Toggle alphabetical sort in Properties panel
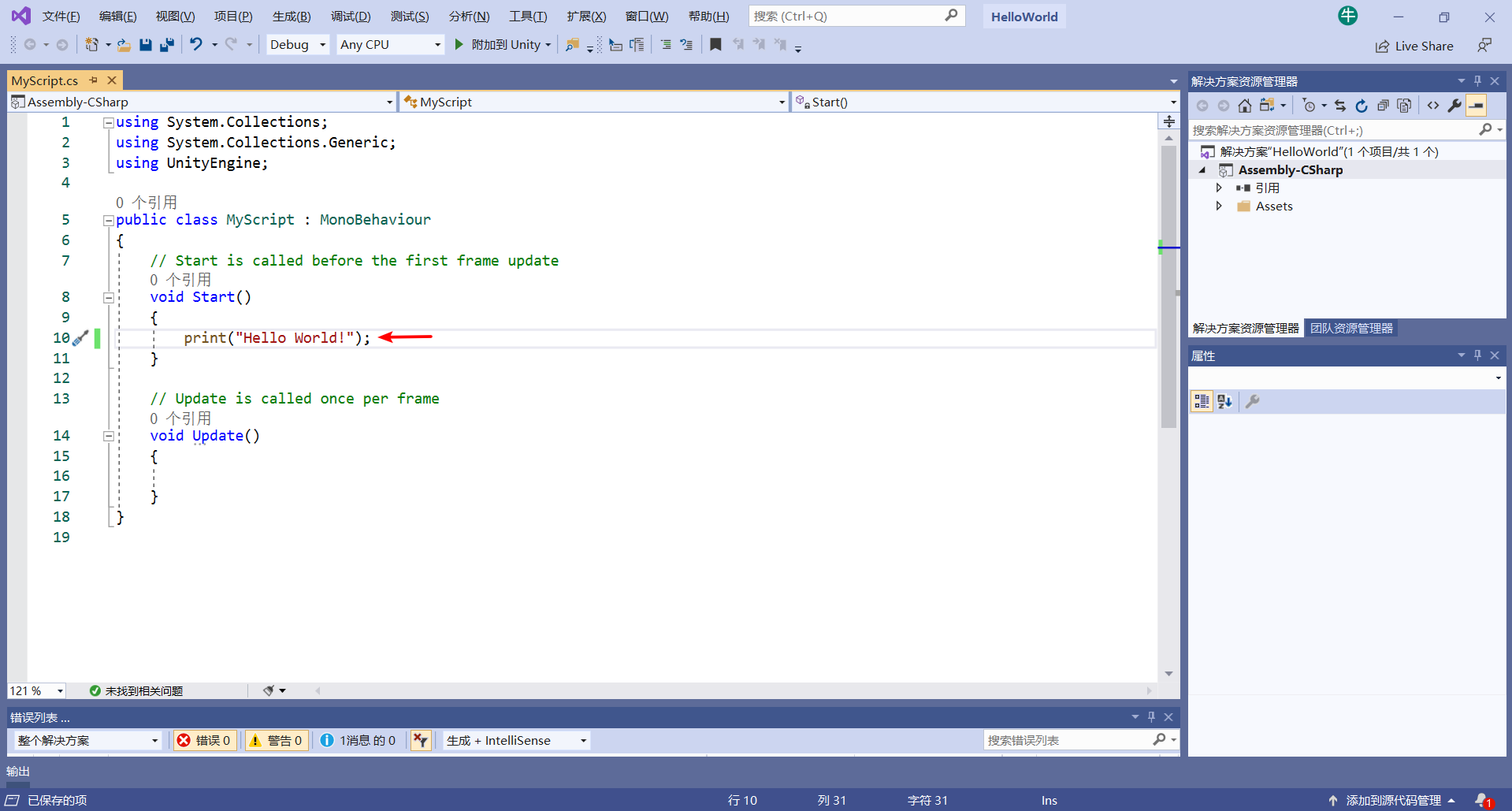 [x=1224, y=402]
